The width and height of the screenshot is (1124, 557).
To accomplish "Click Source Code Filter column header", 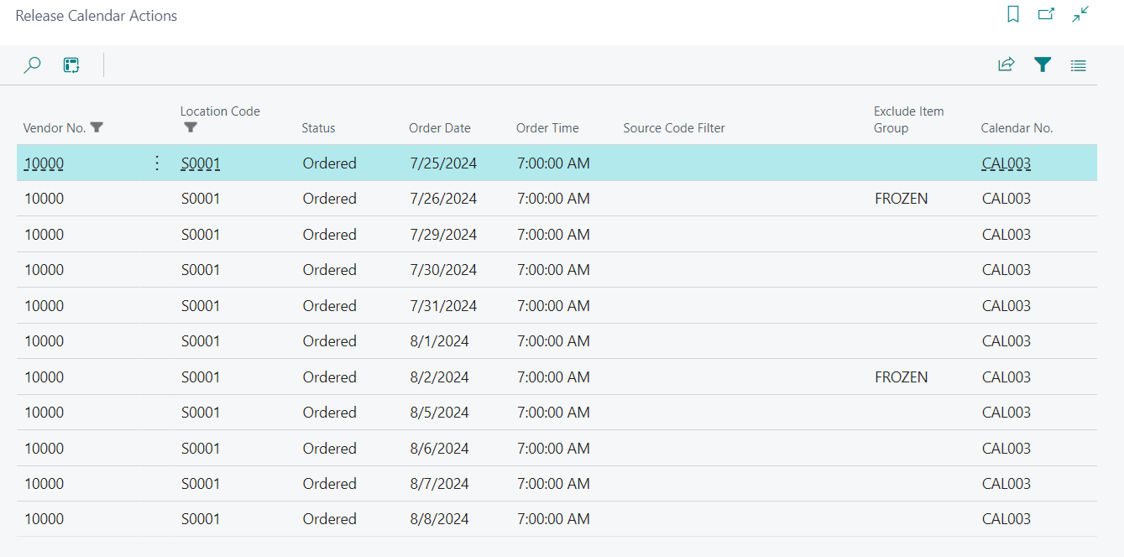I will 673,128.
